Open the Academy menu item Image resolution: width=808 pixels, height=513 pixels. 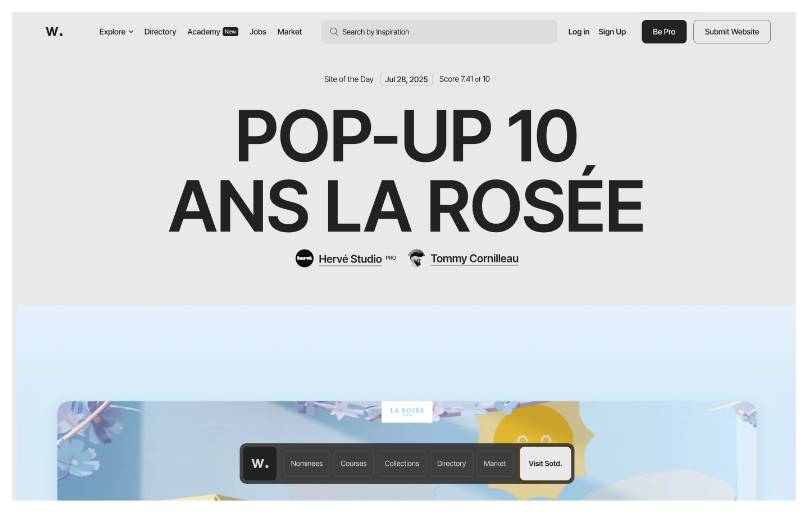[204, 32]
